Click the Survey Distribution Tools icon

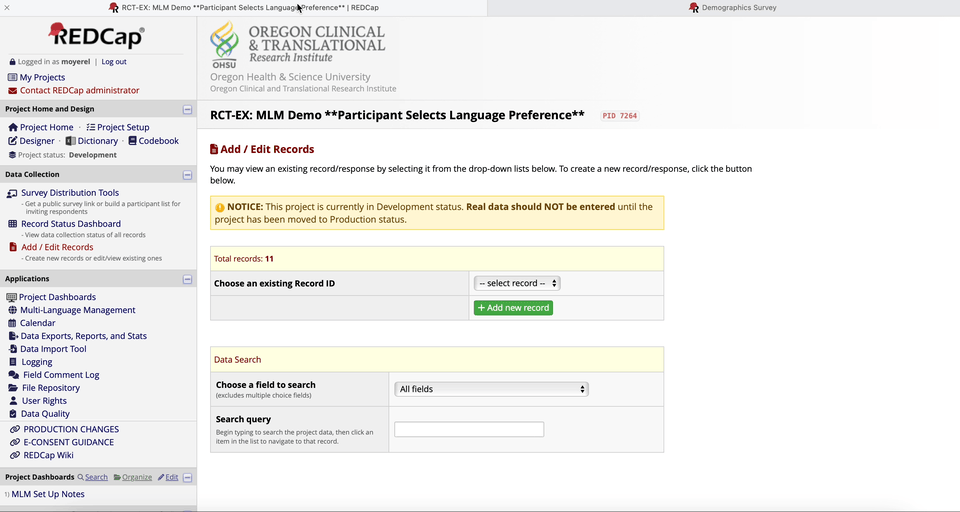12,194
